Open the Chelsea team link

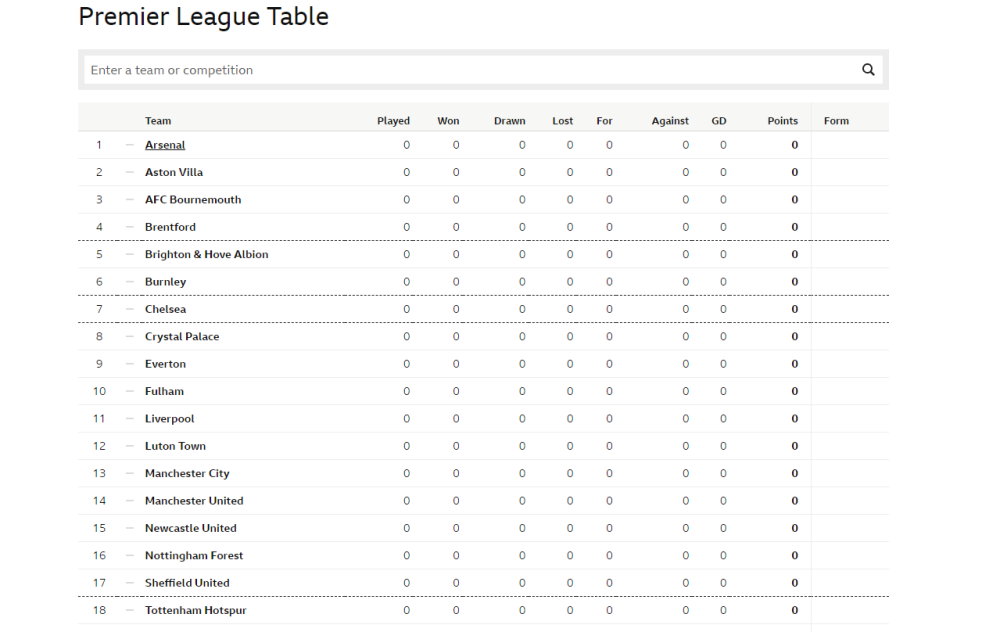pos(165,309)
